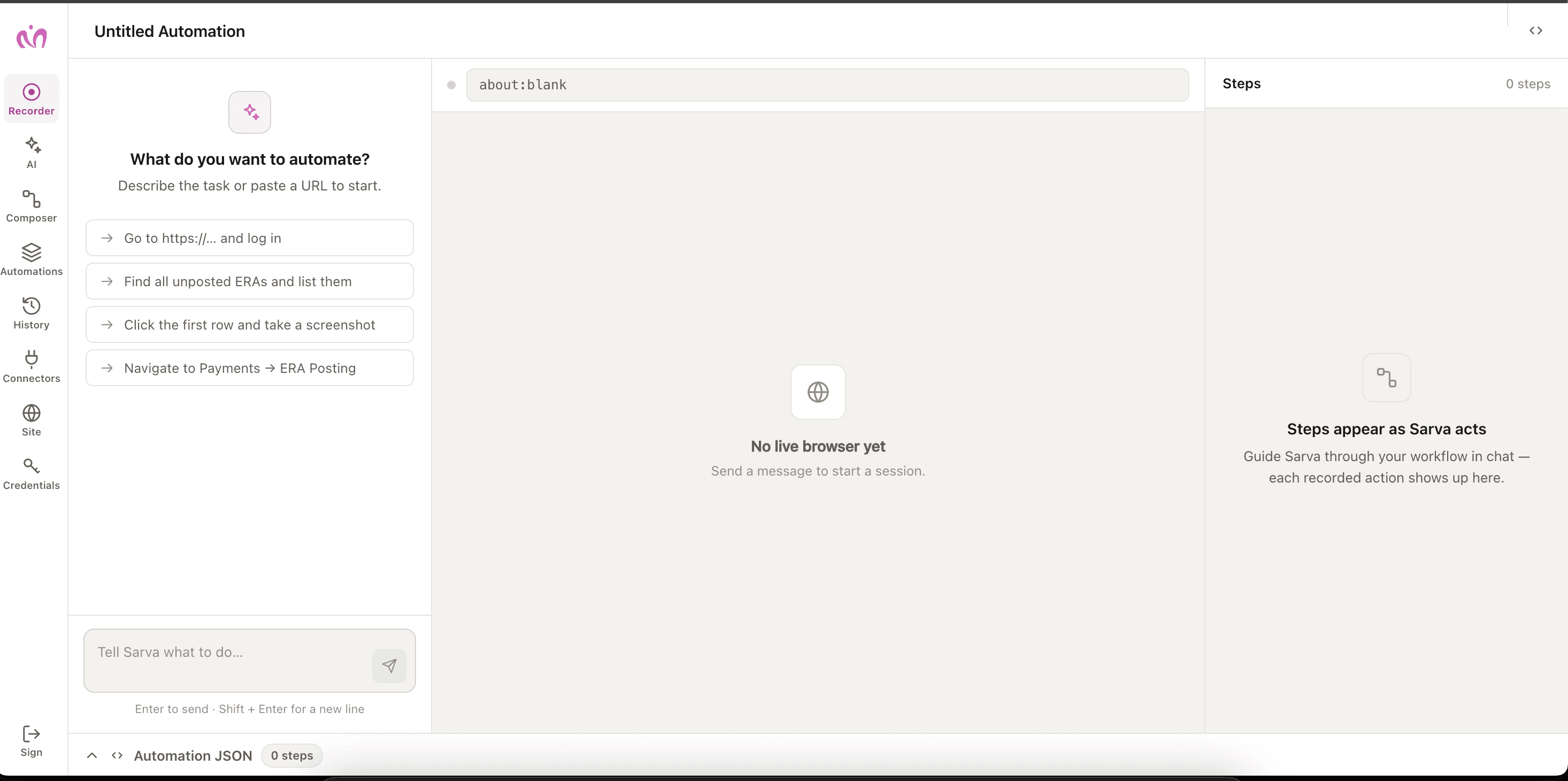Image resolution: width=1568 pixels, height=781 pixels.
Task: Go to Automations in sidebar
Action: coord(32,259)
